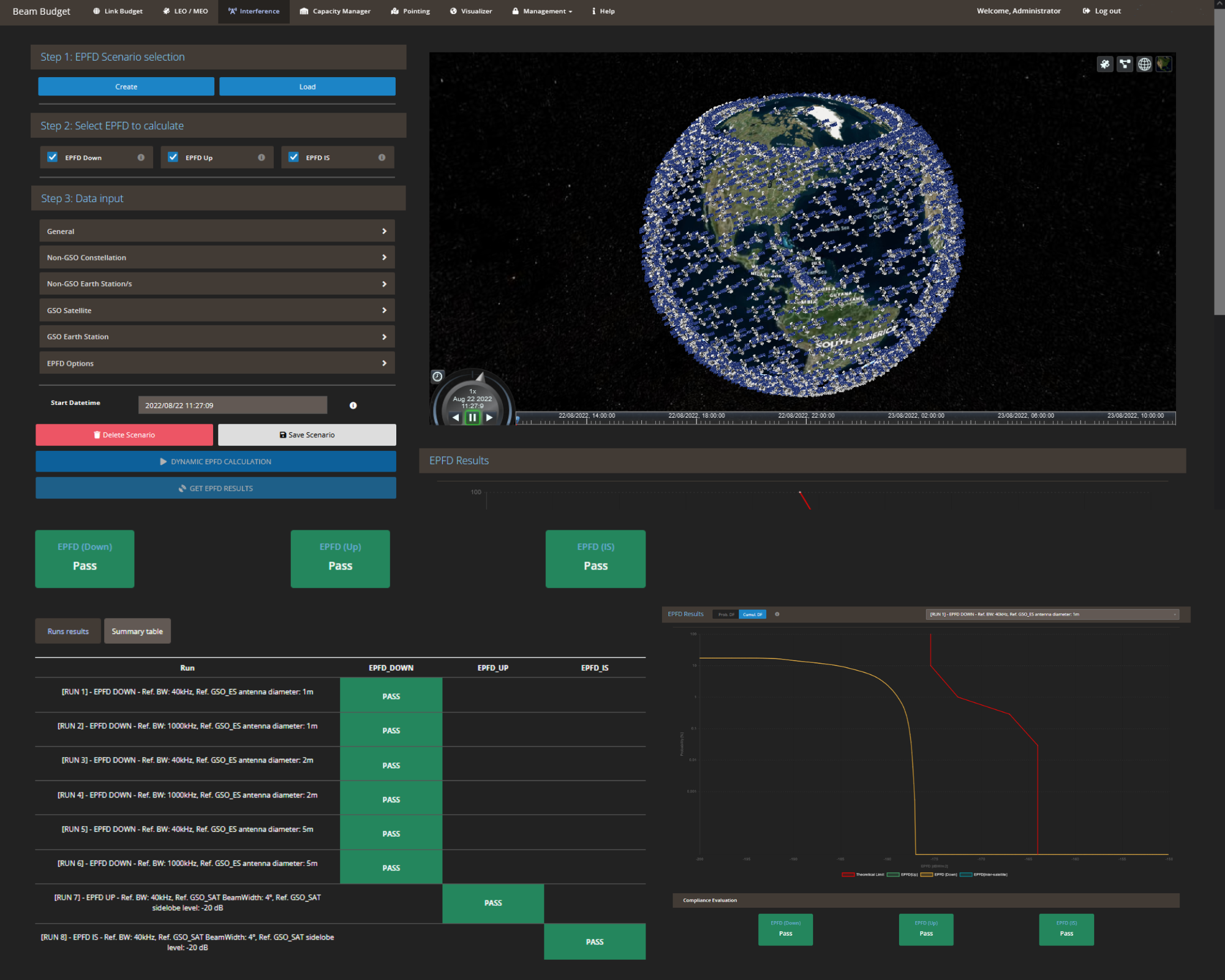Pause the globe animation
Screen dimensions: 1225x980
point(472,418)
